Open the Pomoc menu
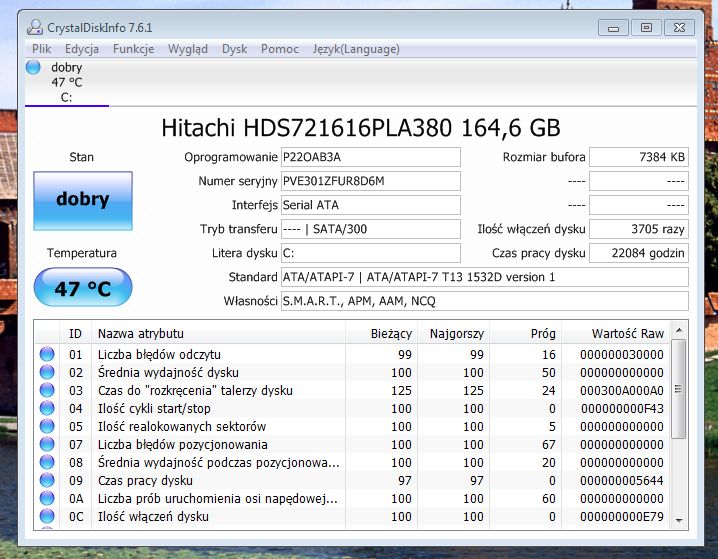The height and width of the screenshot is (559, 718). 280,49
